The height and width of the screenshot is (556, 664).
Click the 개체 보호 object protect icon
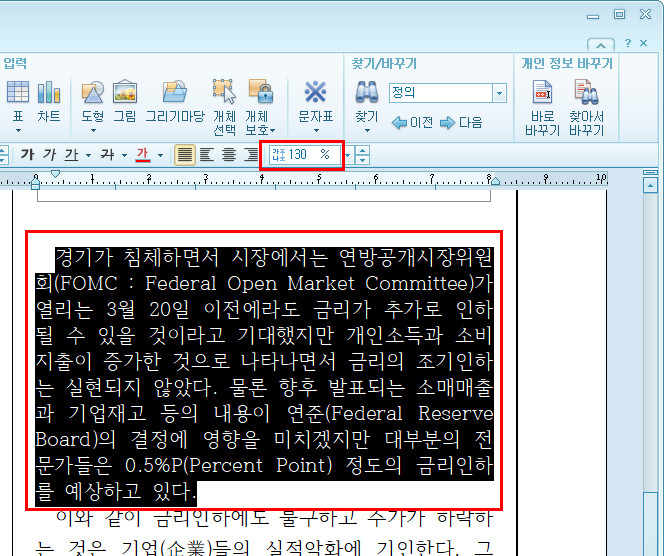click(260, 92)
